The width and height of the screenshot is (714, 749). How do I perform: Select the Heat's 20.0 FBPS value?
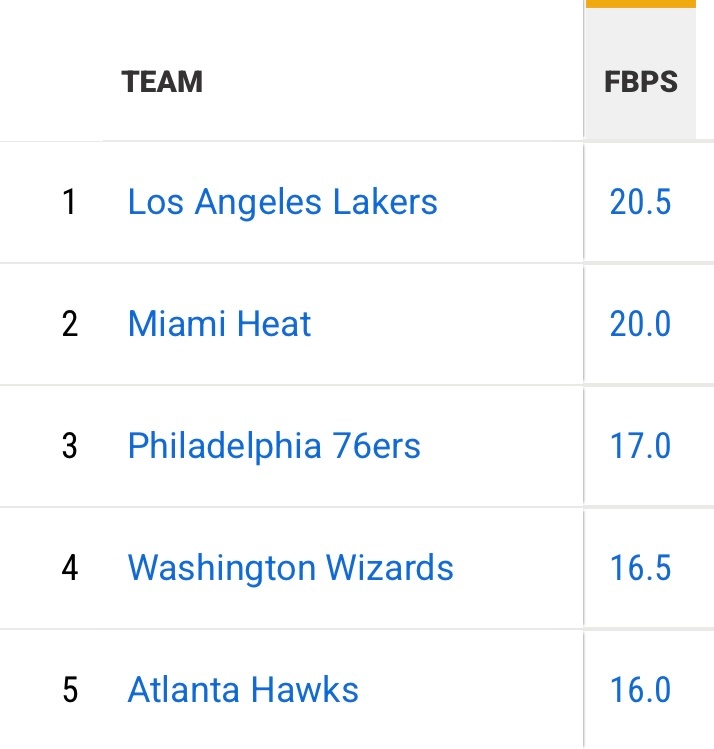pos(641,324)
